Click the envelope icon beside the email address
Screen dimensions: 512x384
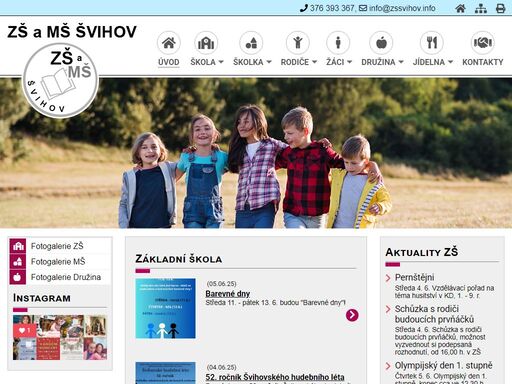click(x=363, y=8)
